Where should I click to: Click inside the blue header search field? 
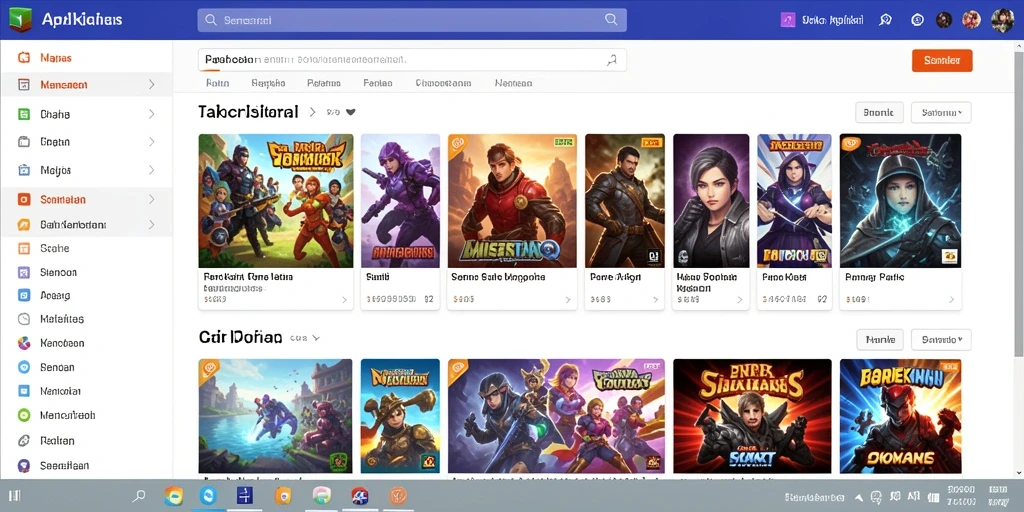click(412, 20)
